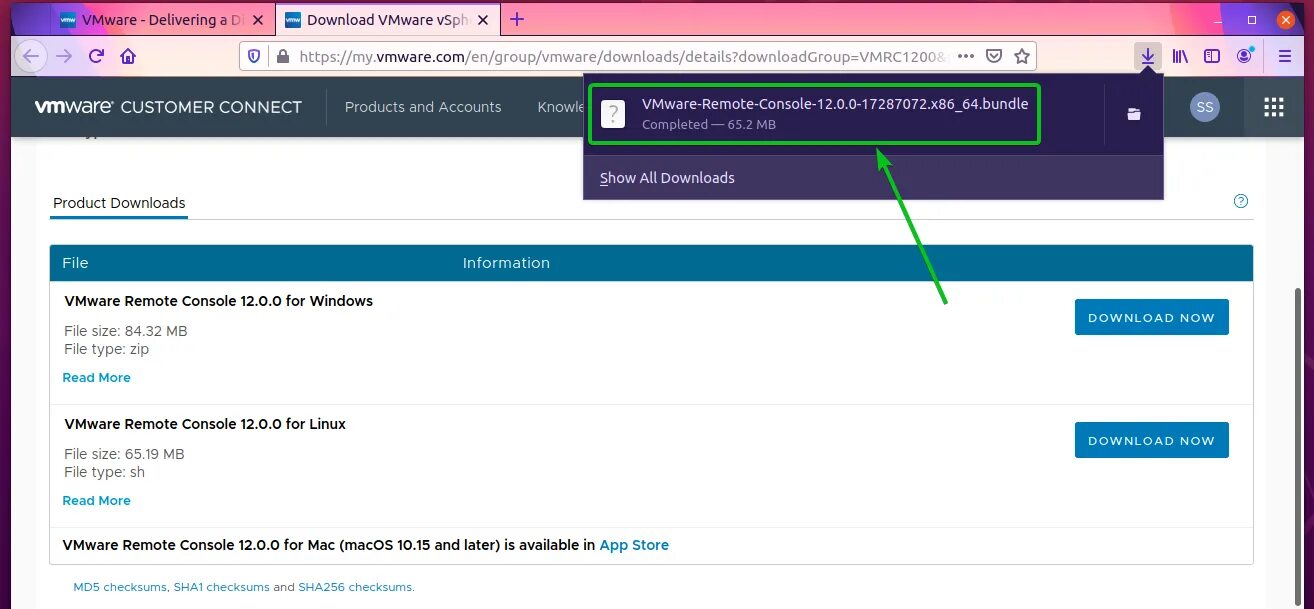Show the sidebar via toolbar icon
1314x609 pixels.
click(x=1212, y=57)
